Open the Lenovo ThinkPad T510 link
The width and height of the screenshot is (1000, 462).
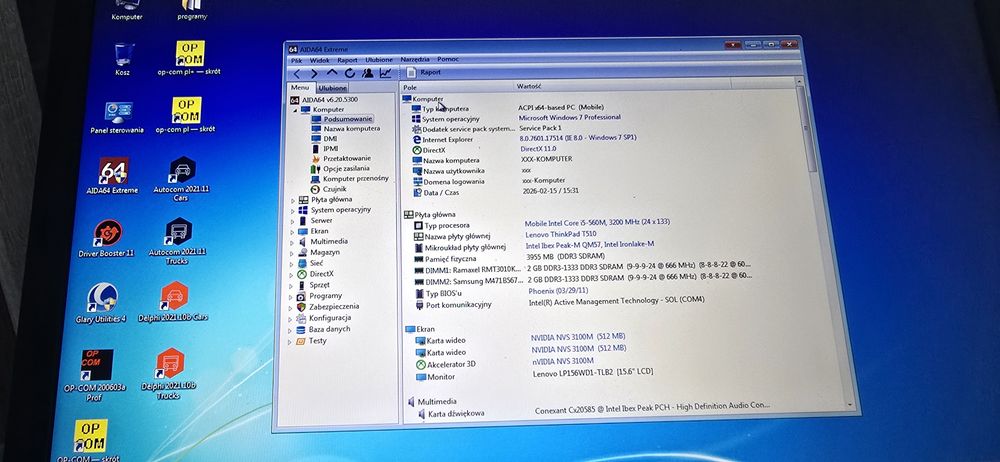point(561,234)
